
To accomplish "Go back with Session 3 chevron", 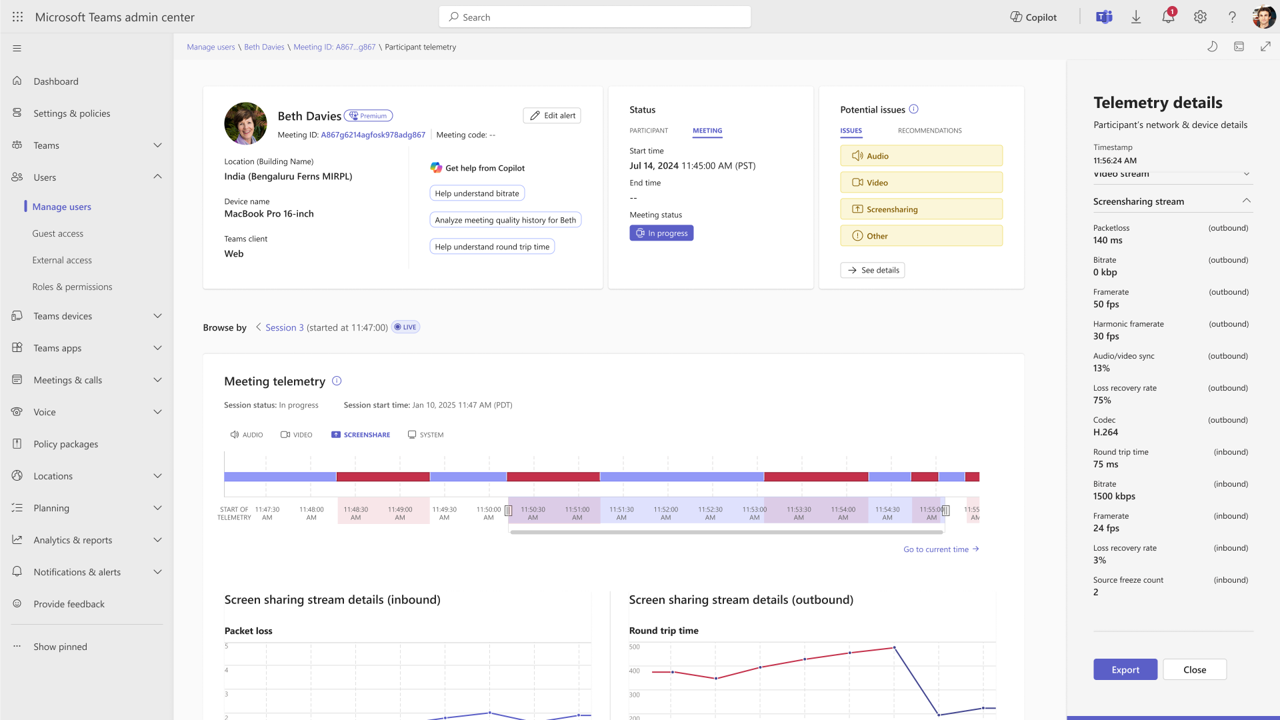I will point(258,327).
